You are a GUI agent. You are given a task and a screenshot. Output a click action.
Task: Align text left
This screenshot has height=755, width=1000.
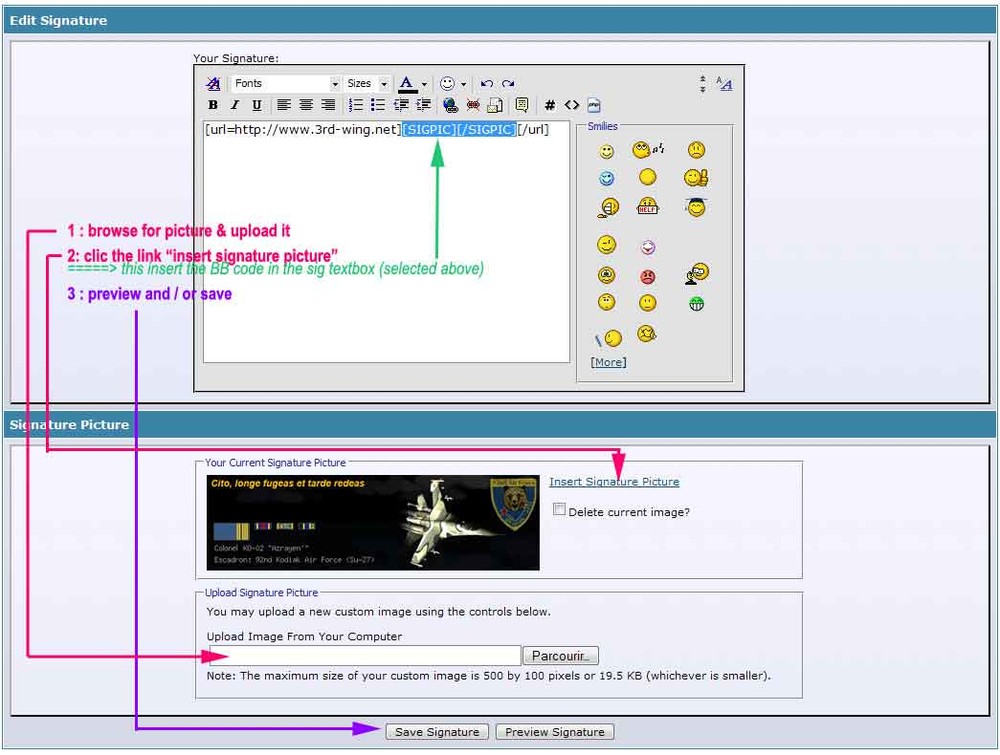coord(284,105)
